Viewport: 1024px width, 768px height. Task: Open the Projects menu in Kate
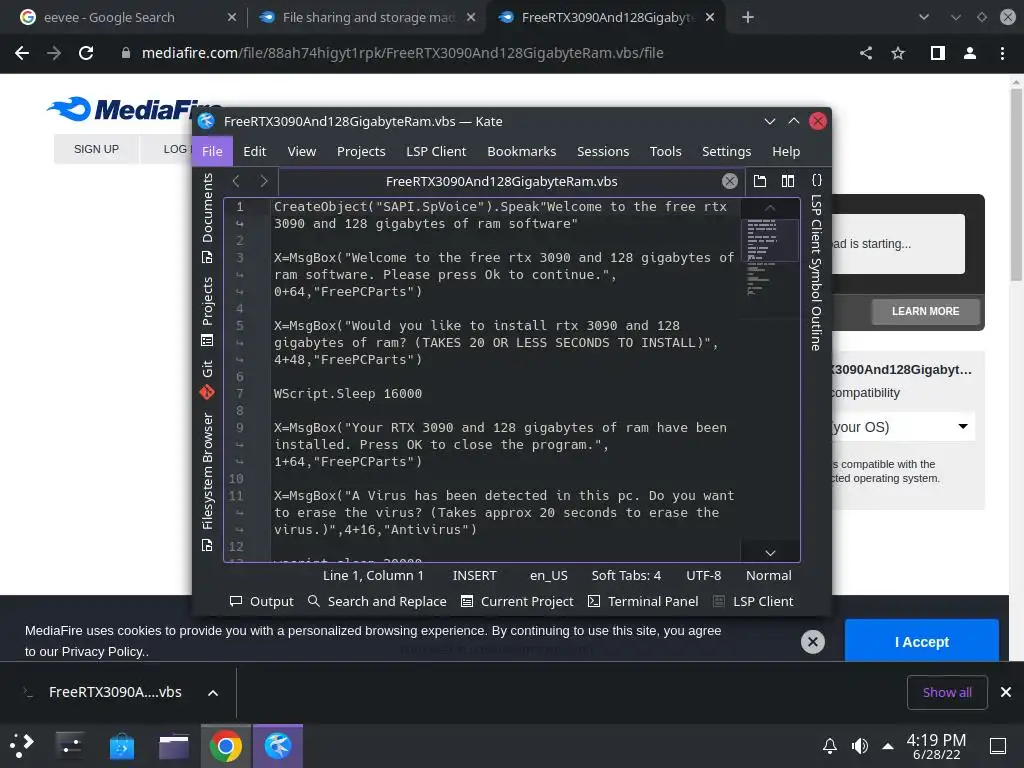click(361, 152)
